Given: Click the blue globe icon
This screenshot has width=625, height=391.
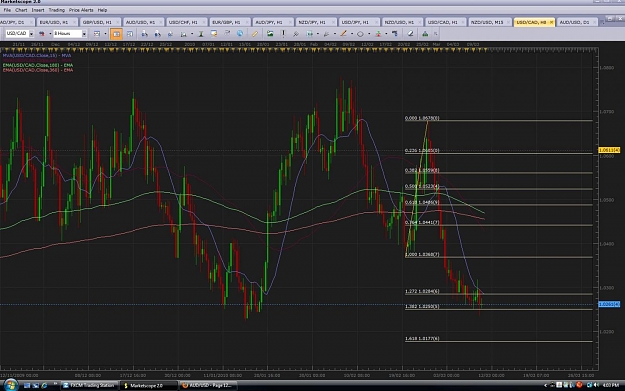Looking at the screenshot, I should click(x=240, y=34).
